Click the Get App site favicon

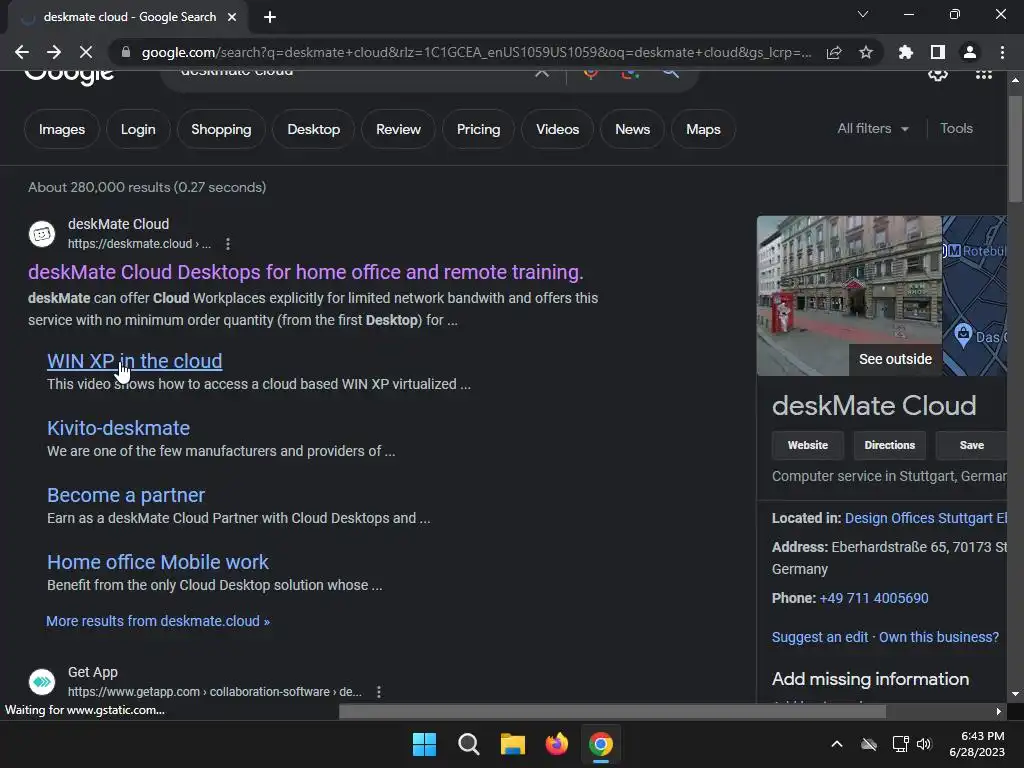coord(42,682)
